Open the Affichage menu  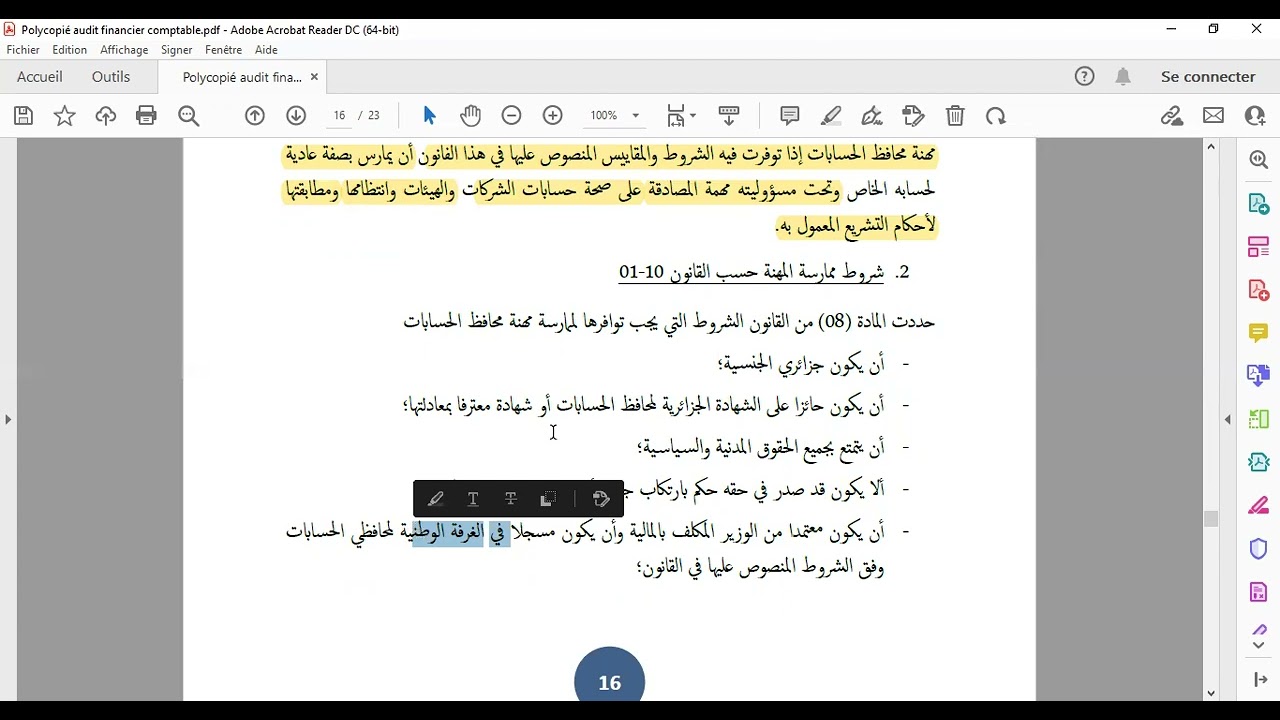[124, 50]
